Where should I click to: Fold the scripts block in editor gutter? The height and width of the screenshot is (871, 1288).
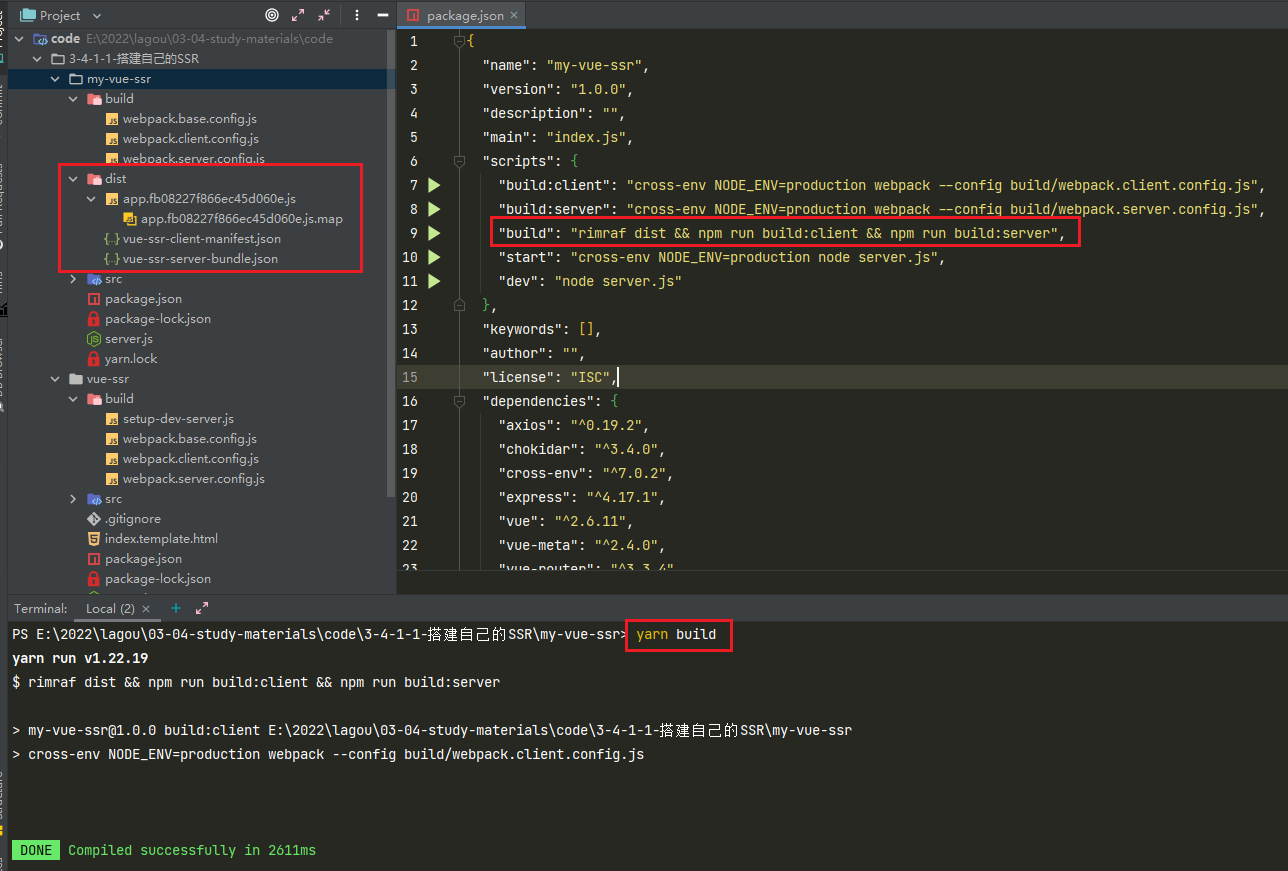(x=460, y=161)
